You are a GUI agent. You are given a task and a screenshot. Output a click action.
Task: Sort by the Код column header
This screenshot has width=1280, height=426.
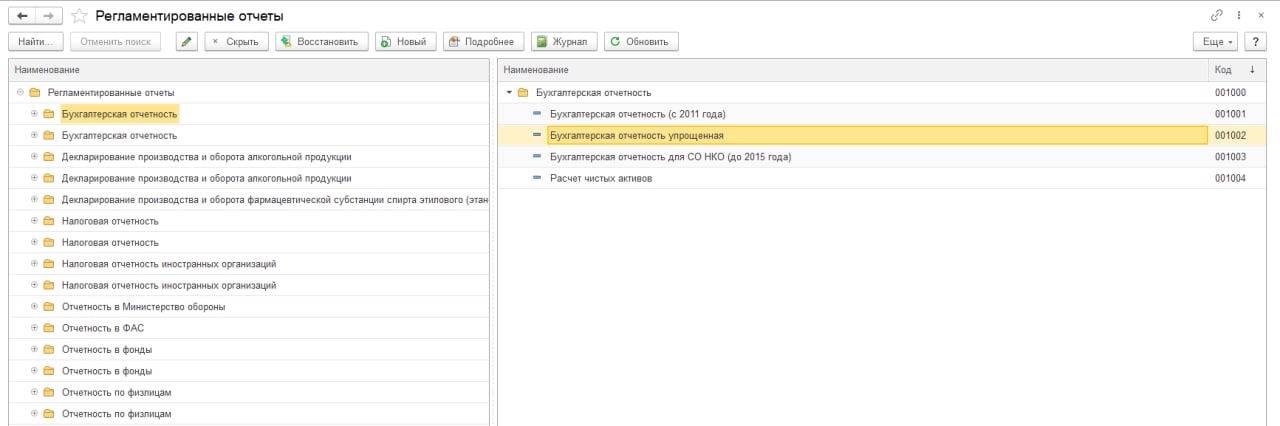pos(1223,70)
